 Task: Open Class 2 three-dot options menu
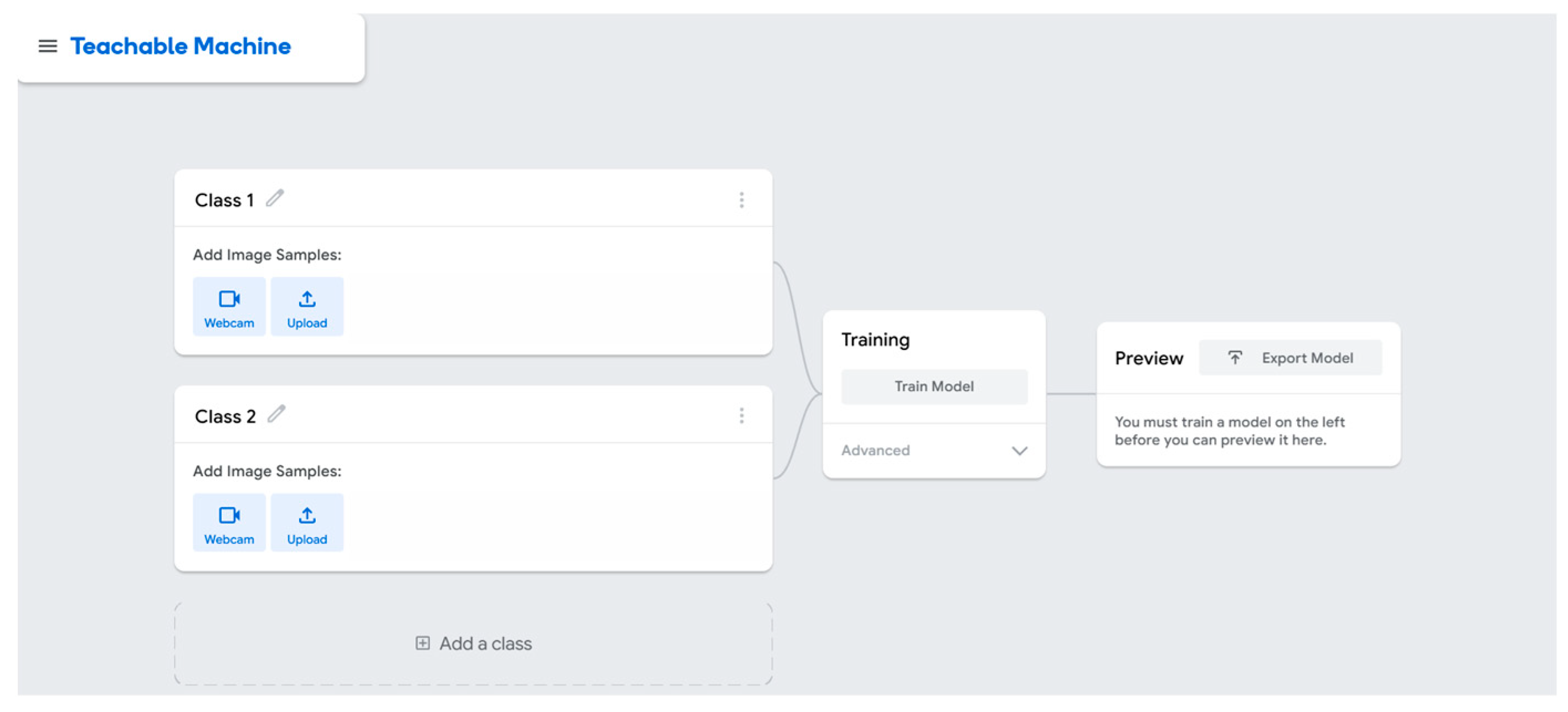pyautogui.click(x=741, y=416)
